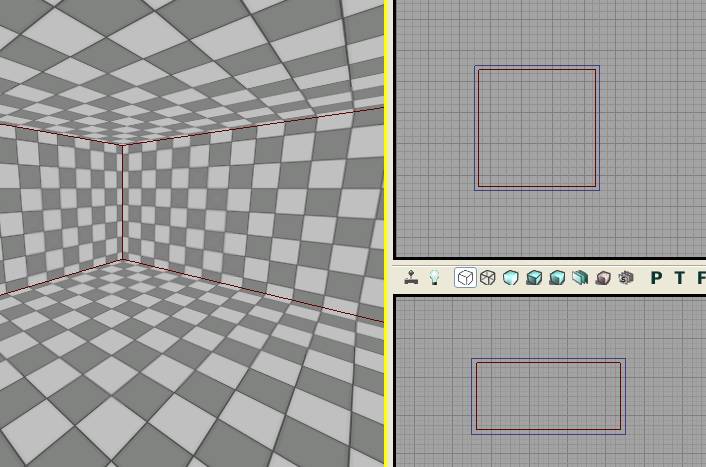Select the red brush rectangle in lower grid view
The height and width of the screenshot is (467, 706).
coord(548,396)
